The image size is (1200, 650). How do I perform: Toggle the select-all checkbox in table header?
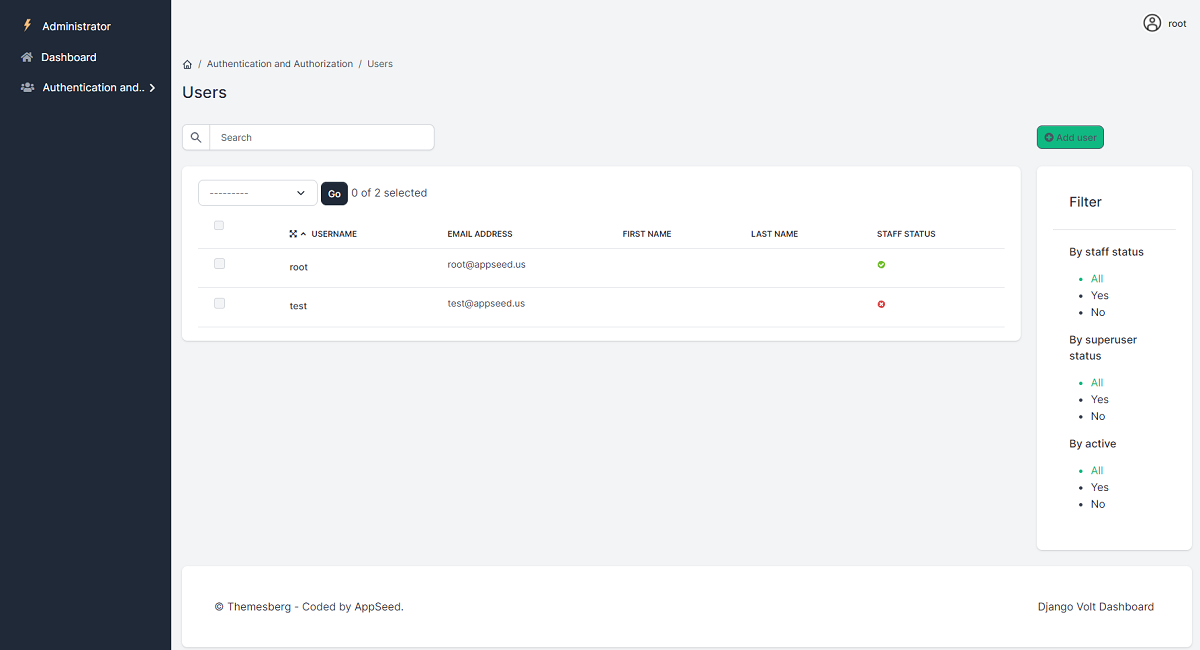click(x=219, y=225)
